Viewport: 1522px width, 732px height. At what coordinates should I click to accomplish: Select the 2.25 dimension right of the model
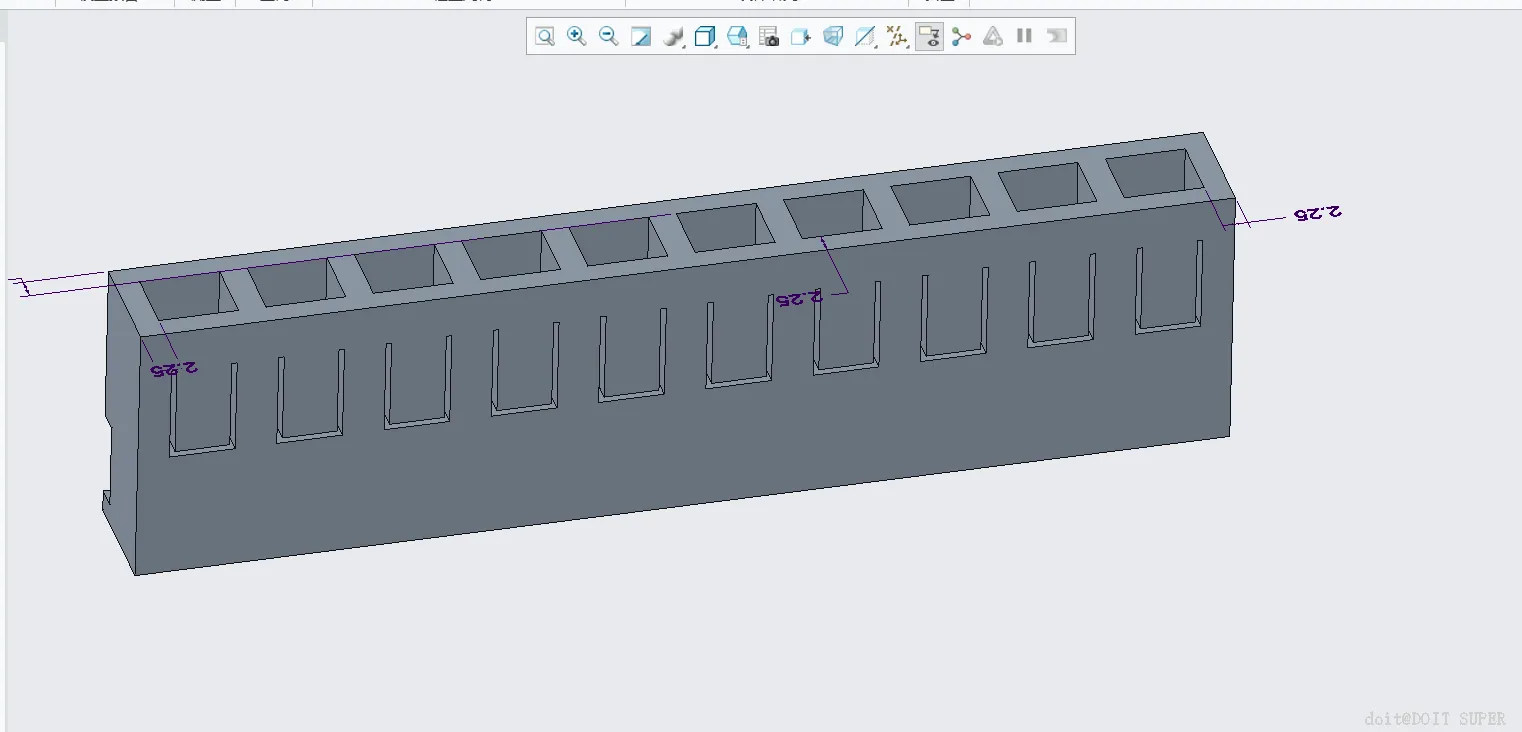tap(1317, 213)
